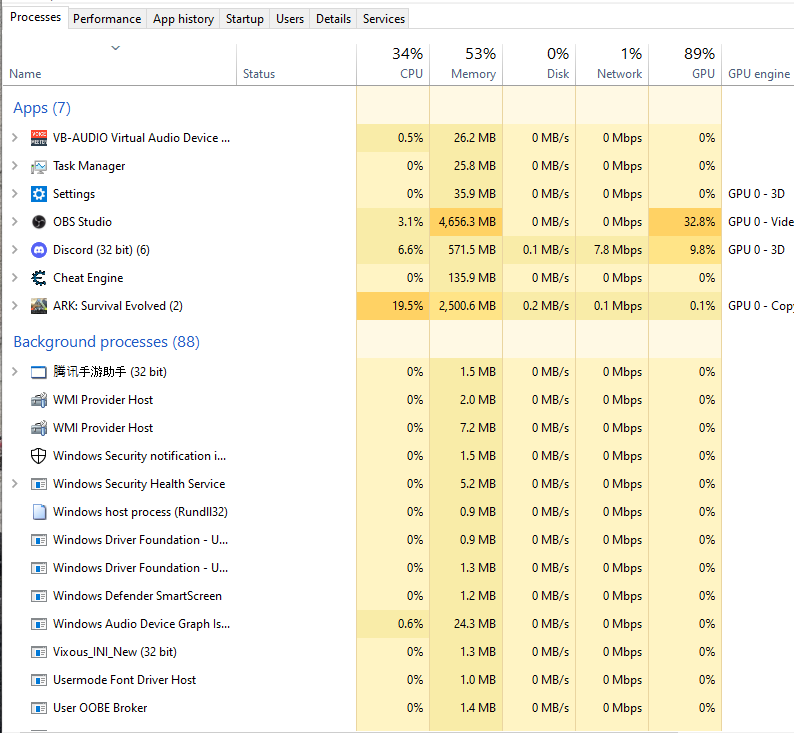Select the WMI Provider Host 2.0 MB row
This screenshot has height=733, width=794.
click(397, 400)
